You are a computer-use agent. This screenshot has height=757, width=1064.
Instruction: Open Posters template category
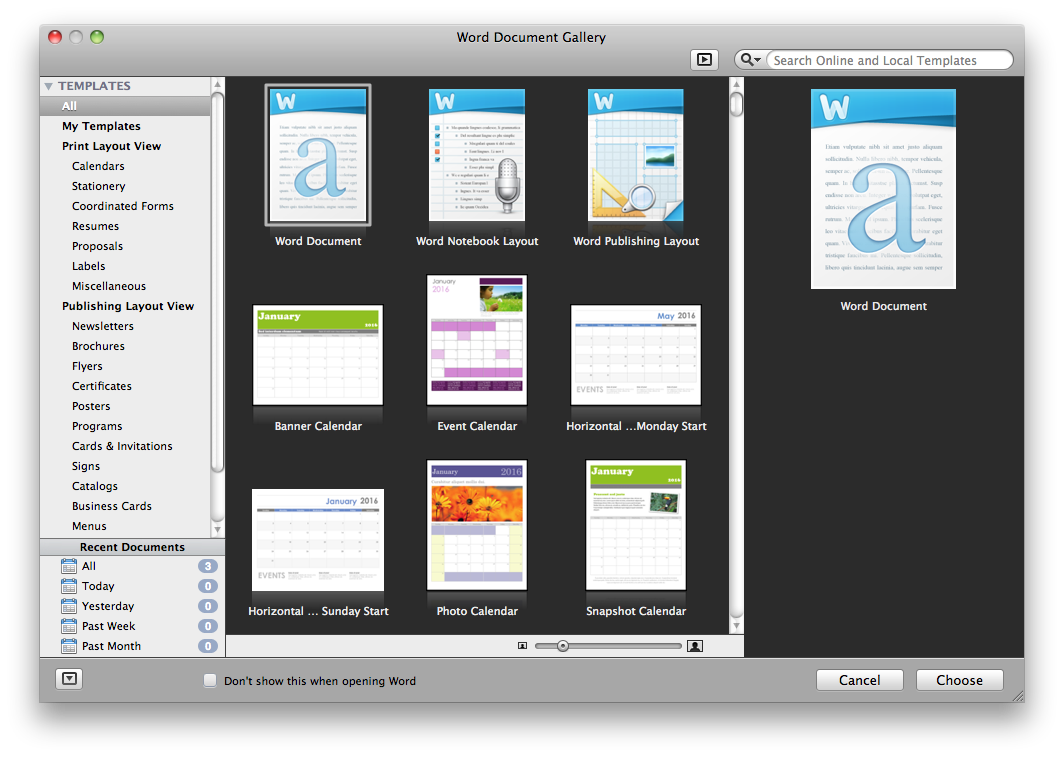(x=91, y=406)
